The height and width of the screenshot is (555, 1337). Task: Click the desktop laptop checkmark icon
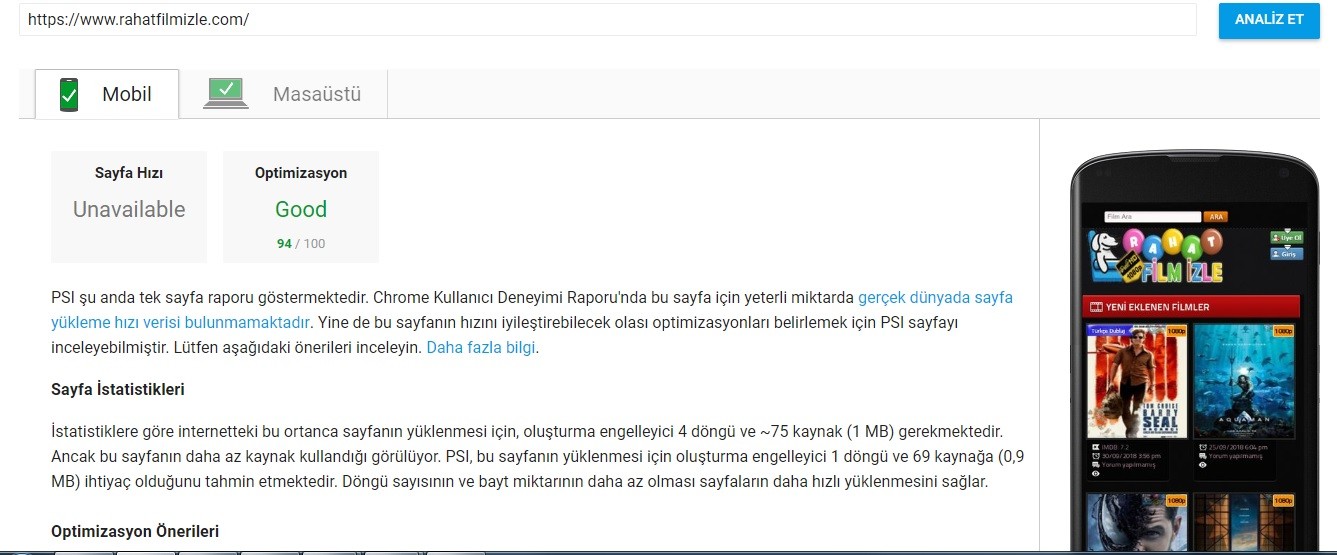click(x=226, y=93)
